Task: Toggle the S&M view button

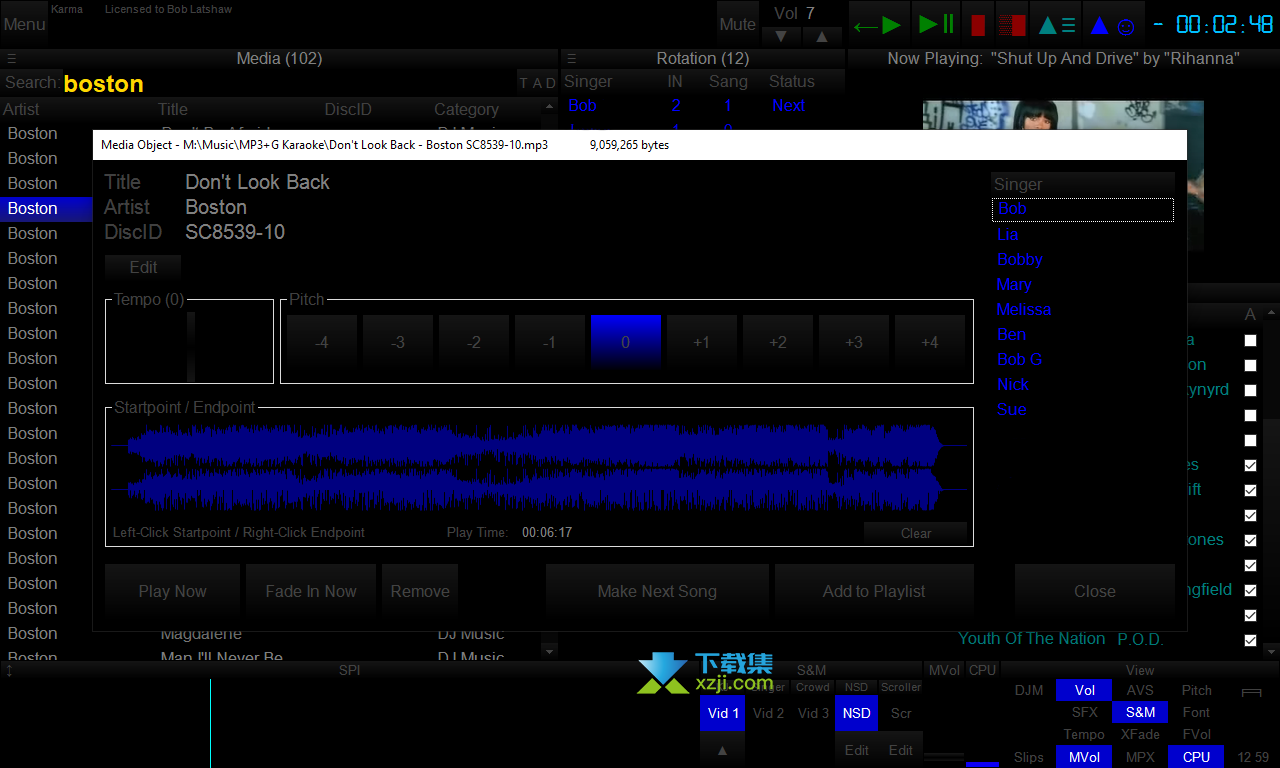Action: point(1140,712)
